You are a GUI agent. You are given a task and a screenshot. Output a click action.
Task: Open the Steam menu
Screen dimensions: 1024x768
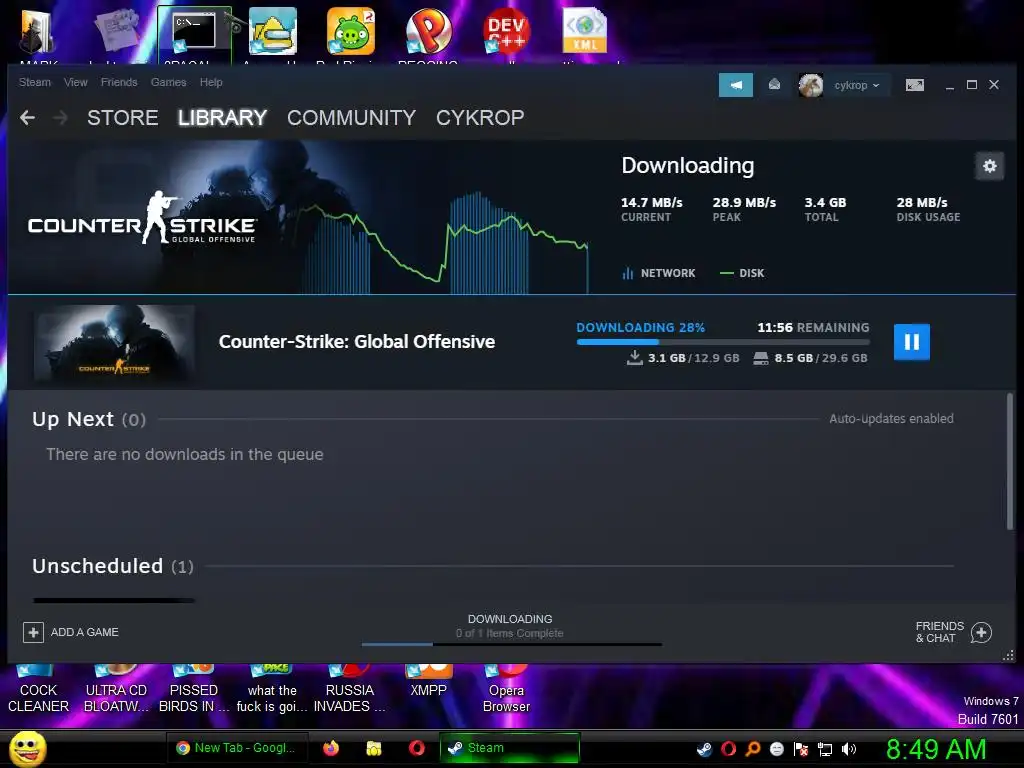[35, 82]
